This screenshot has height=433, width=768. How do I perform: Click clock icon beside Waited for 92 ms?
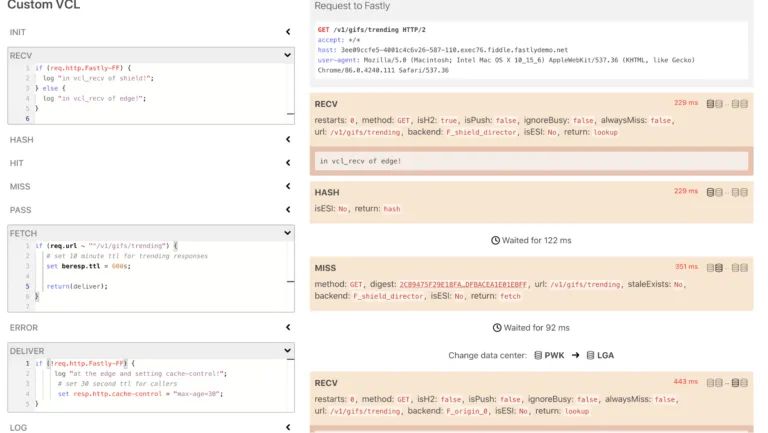495,327
